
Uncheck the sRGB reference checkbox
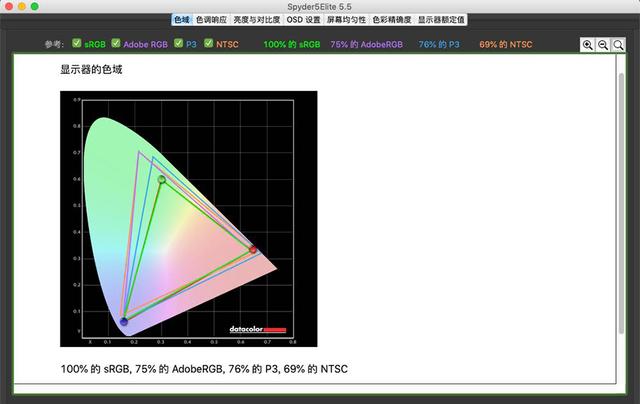tap(76, 43)
